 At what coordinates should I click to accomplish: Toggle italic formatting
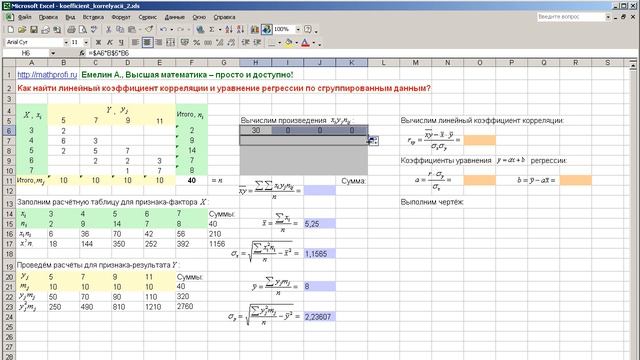109,42
